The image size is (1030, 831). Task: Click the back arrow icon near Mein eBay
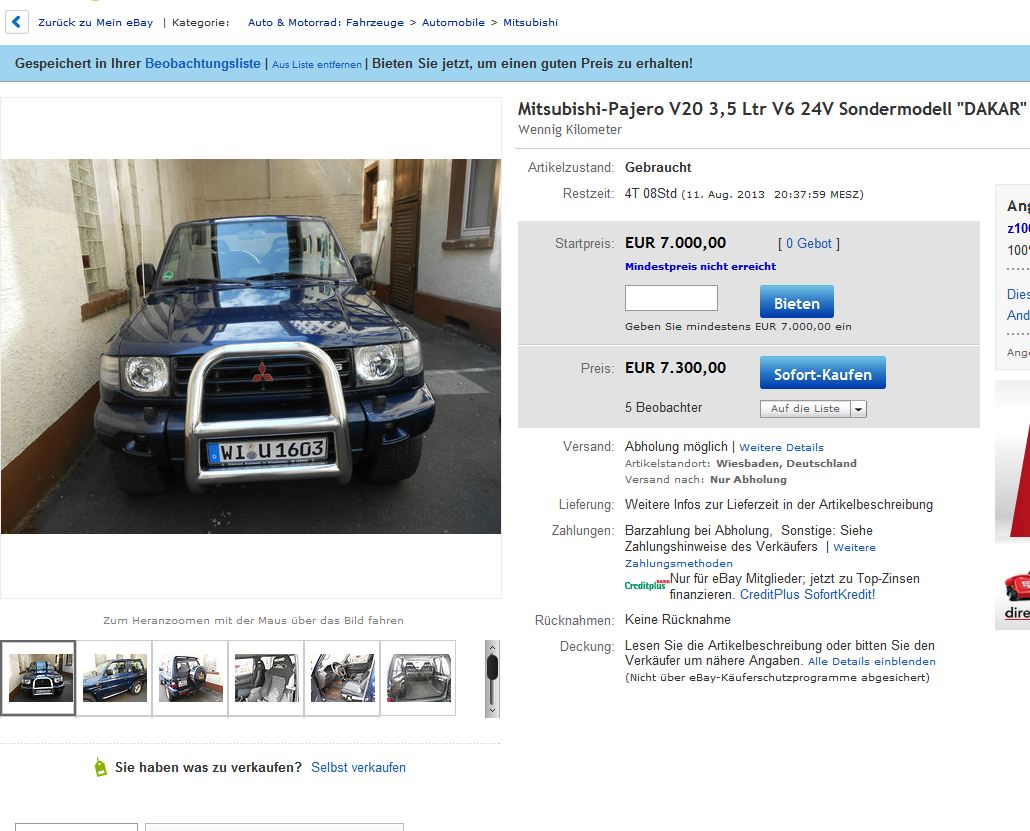(16, 22)
